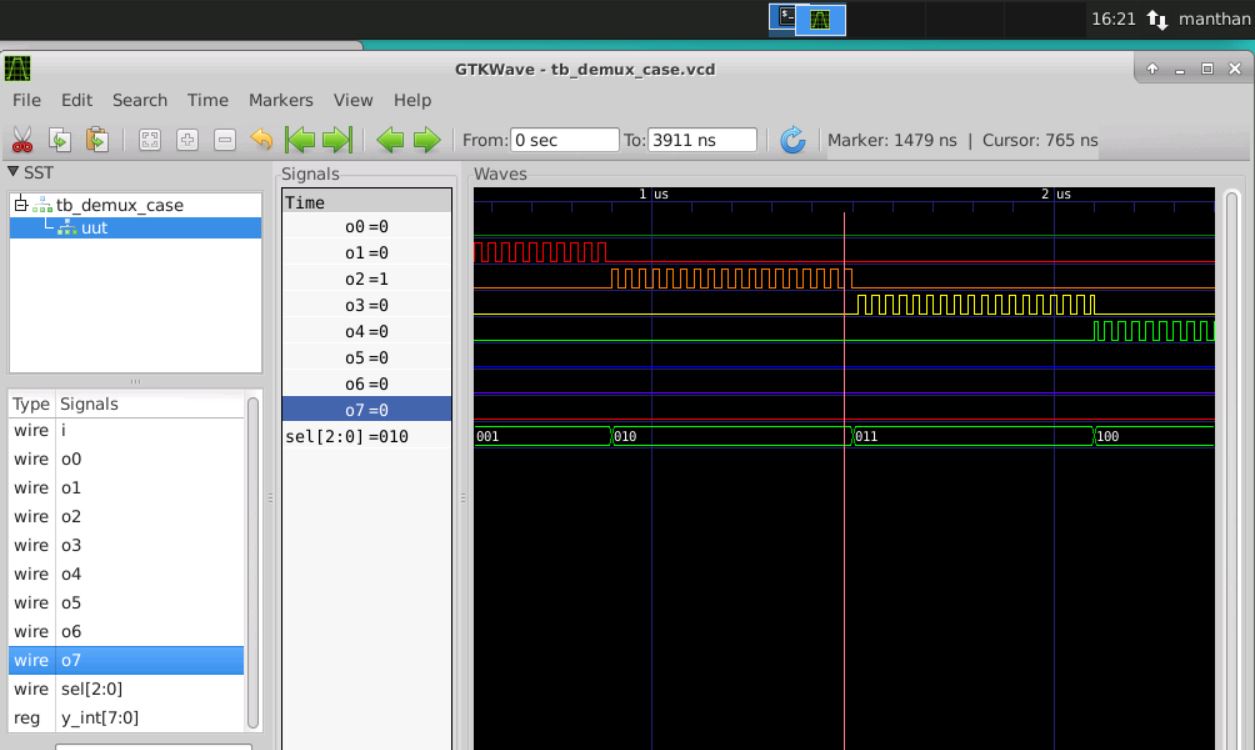Select the o4 =0 trace name

(x=366, y=331)
